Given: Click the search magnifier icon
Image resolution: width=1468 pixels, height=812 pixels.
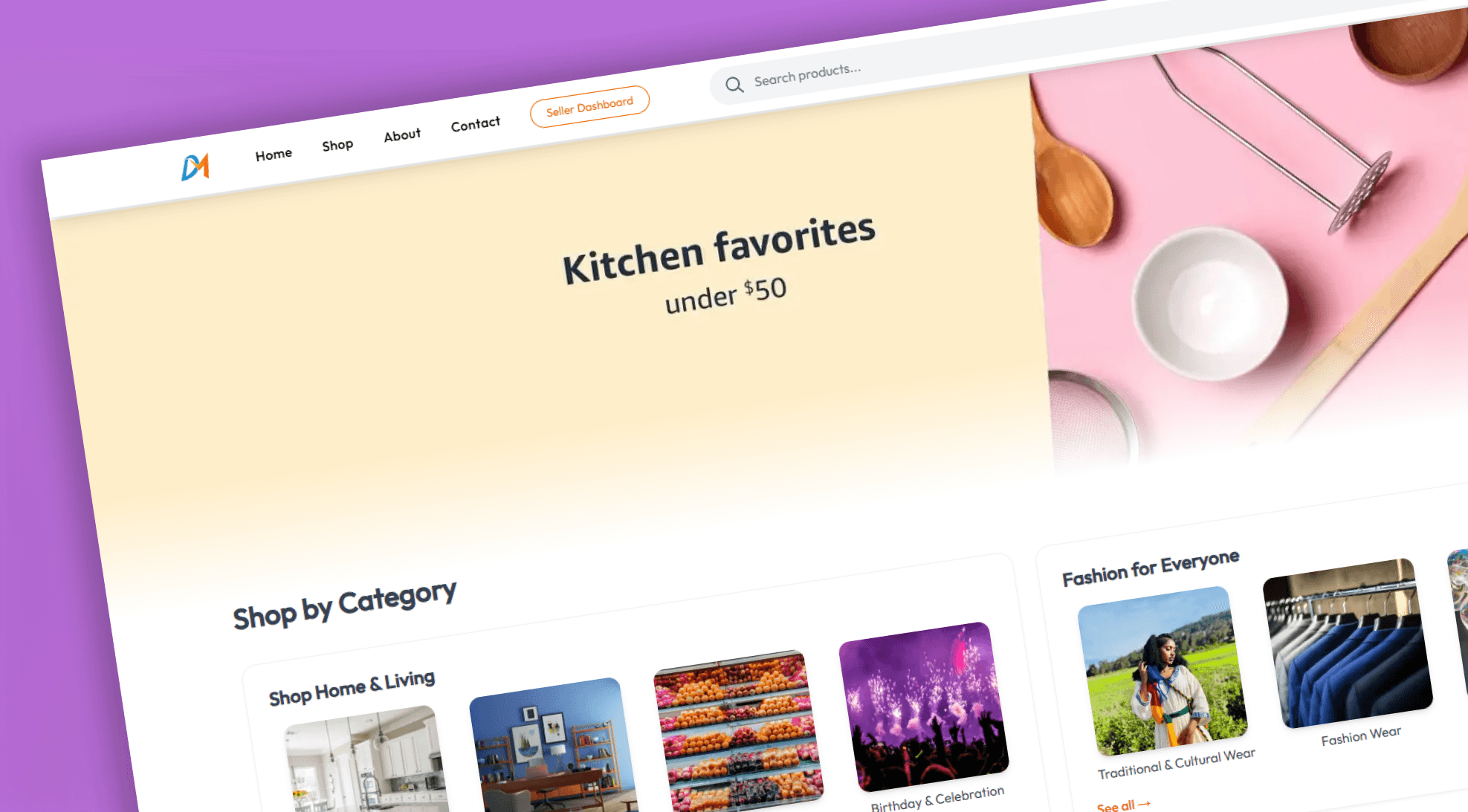Looking at the screenshot, I should click(x=734, y=85).
